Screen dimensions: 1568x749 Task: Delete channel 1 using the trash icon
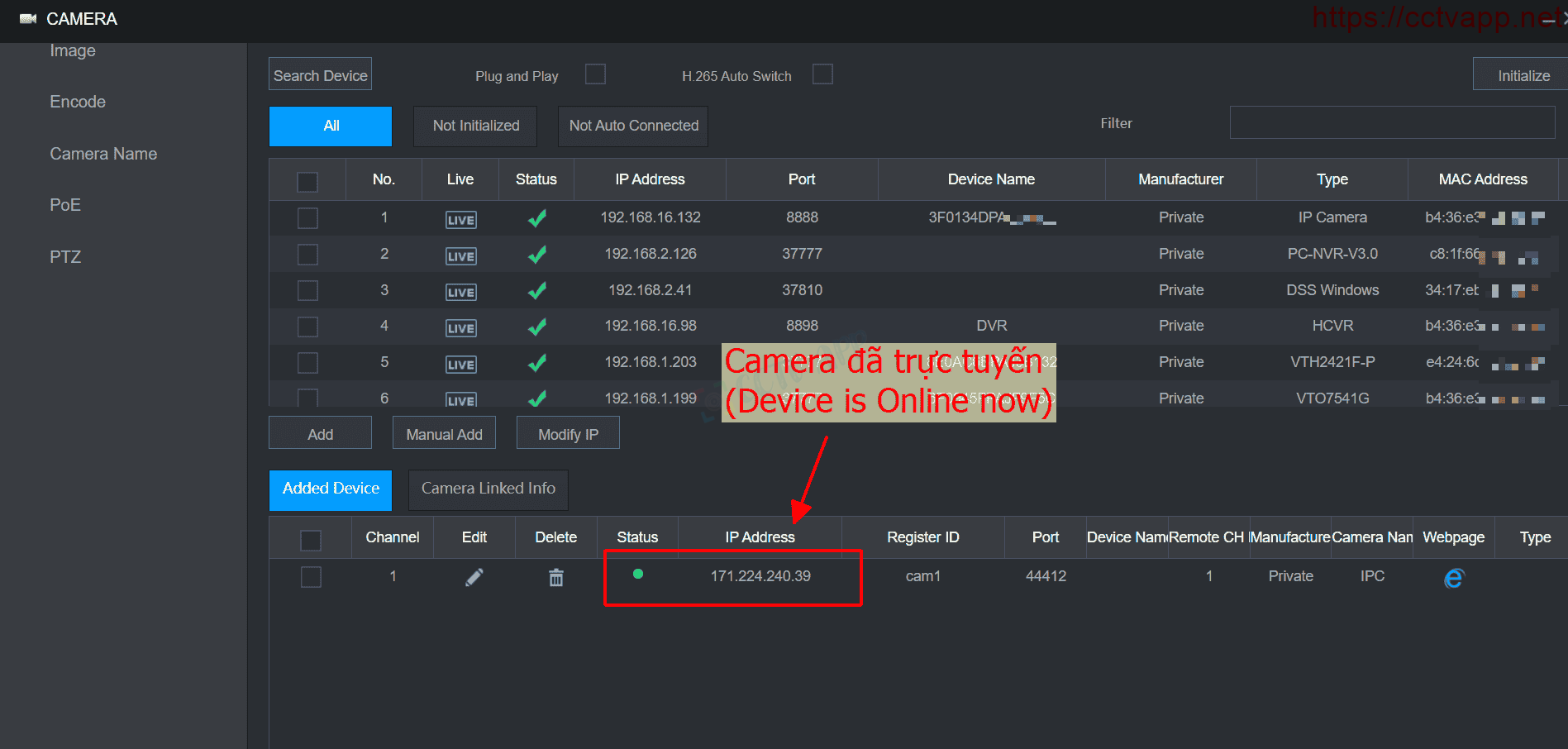click(556, 577)
